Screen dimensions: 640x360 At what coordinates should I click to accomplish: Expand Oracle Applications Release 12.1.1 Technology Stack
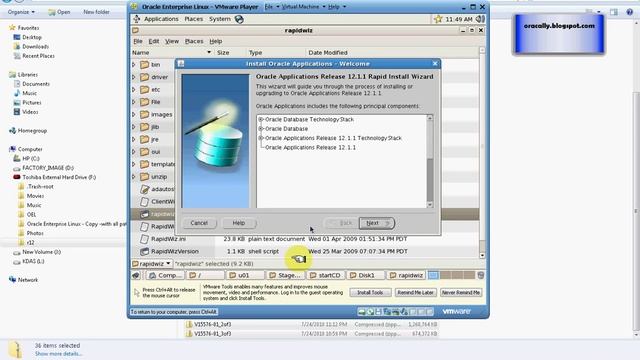(261, 138)
